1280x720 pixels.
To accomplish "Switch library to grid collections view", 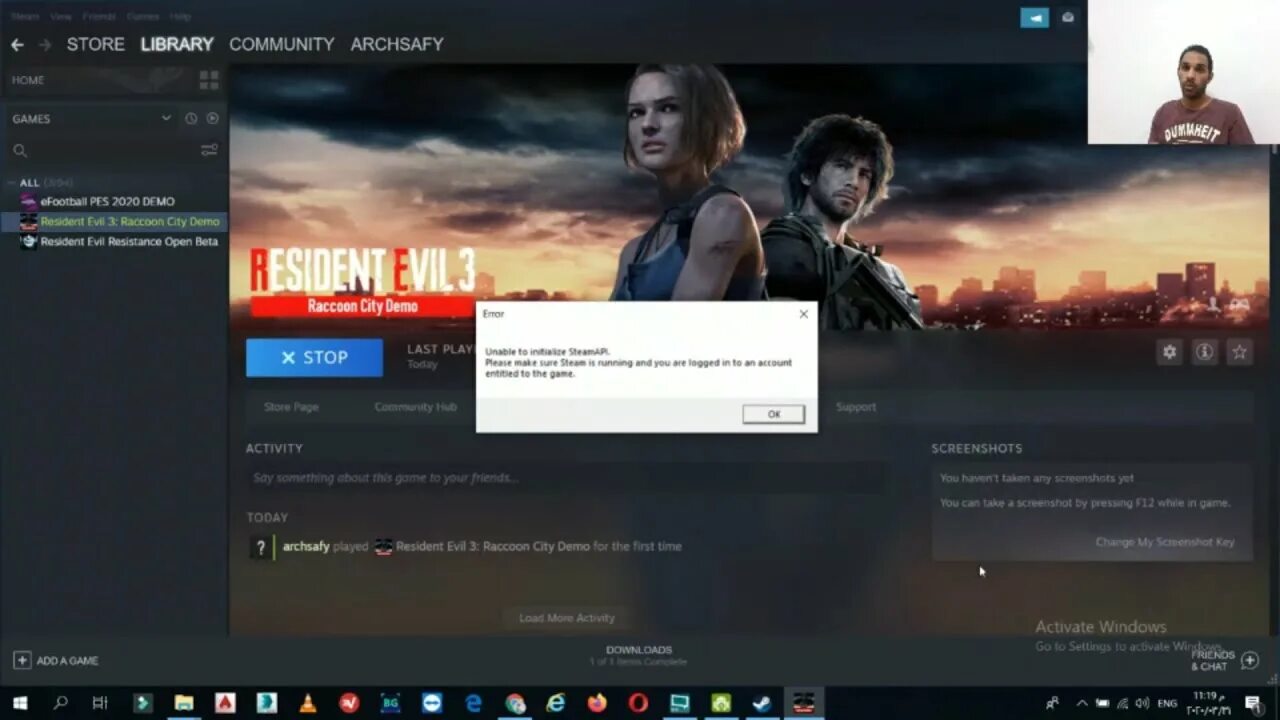I will [x=209, y=80].
